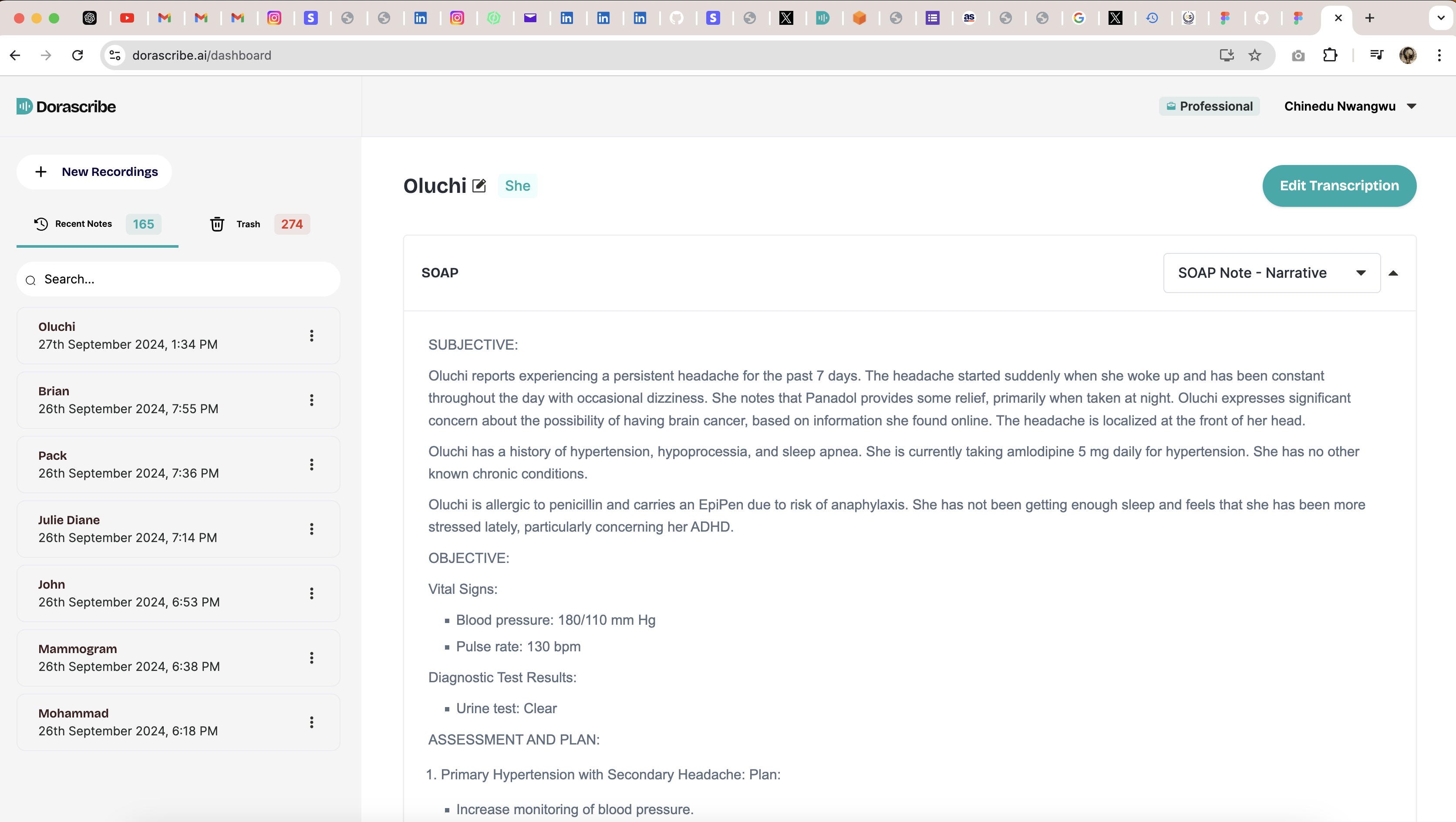Click the search magnifier icon

(x=31, y=280)
